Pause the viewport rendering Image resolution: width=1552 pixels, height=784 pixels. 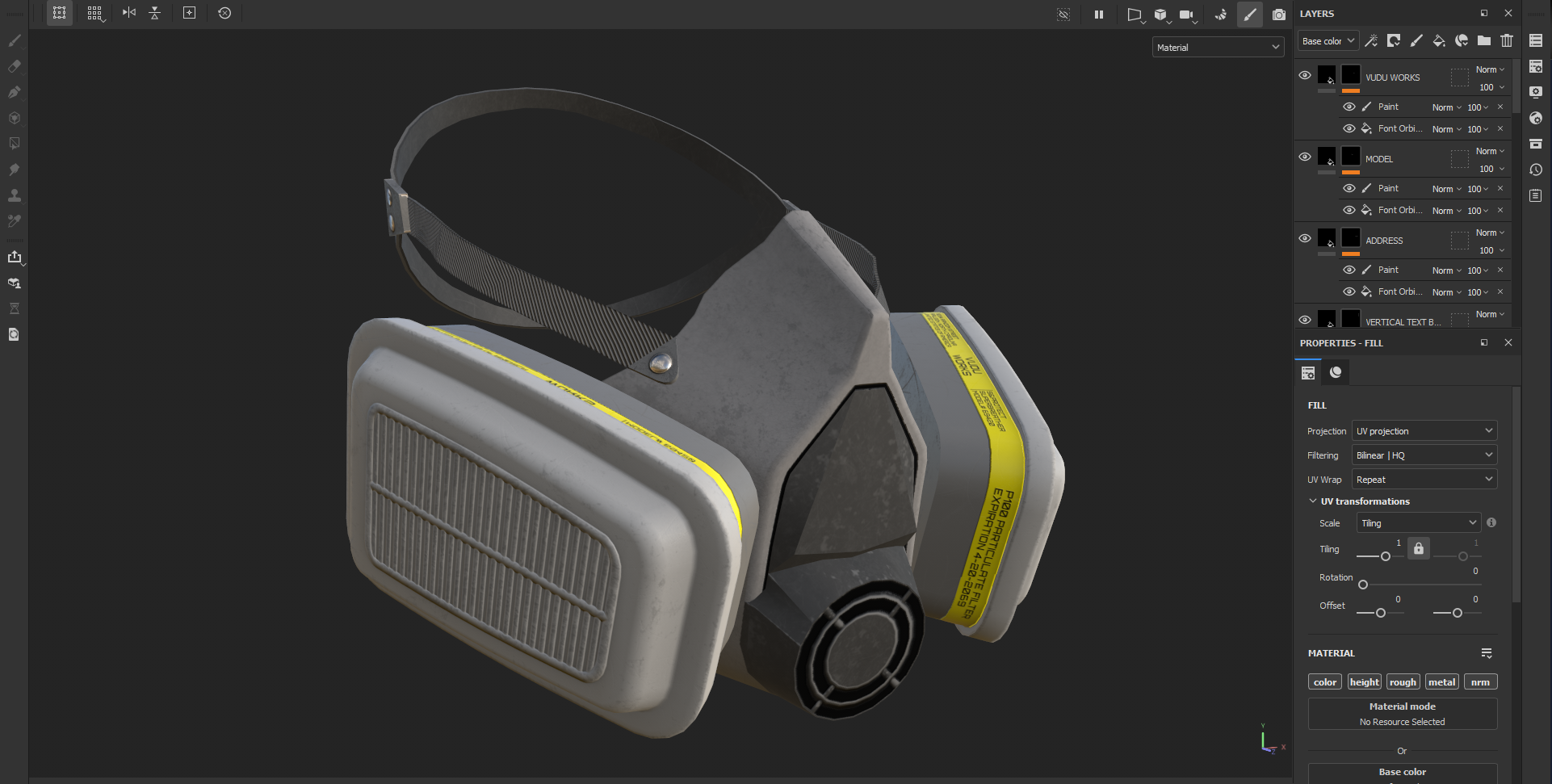1099,15
